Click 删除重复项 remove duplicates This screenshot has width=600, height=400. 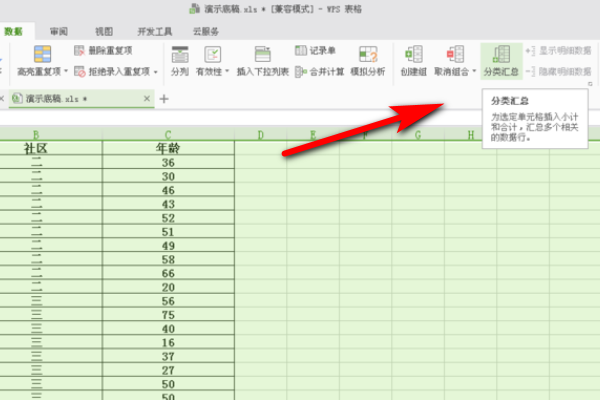tap(103, 51)
